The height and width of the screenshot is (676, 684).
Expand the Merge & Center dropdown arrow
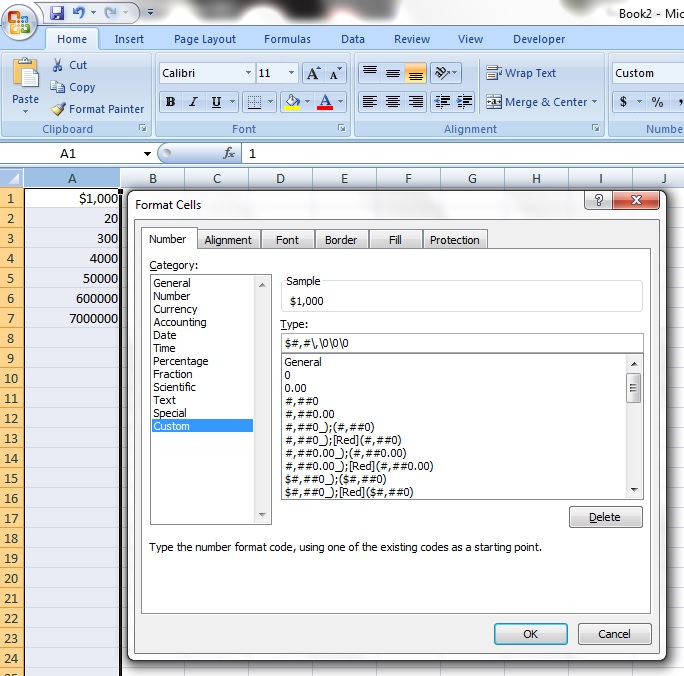click(595, 102)
